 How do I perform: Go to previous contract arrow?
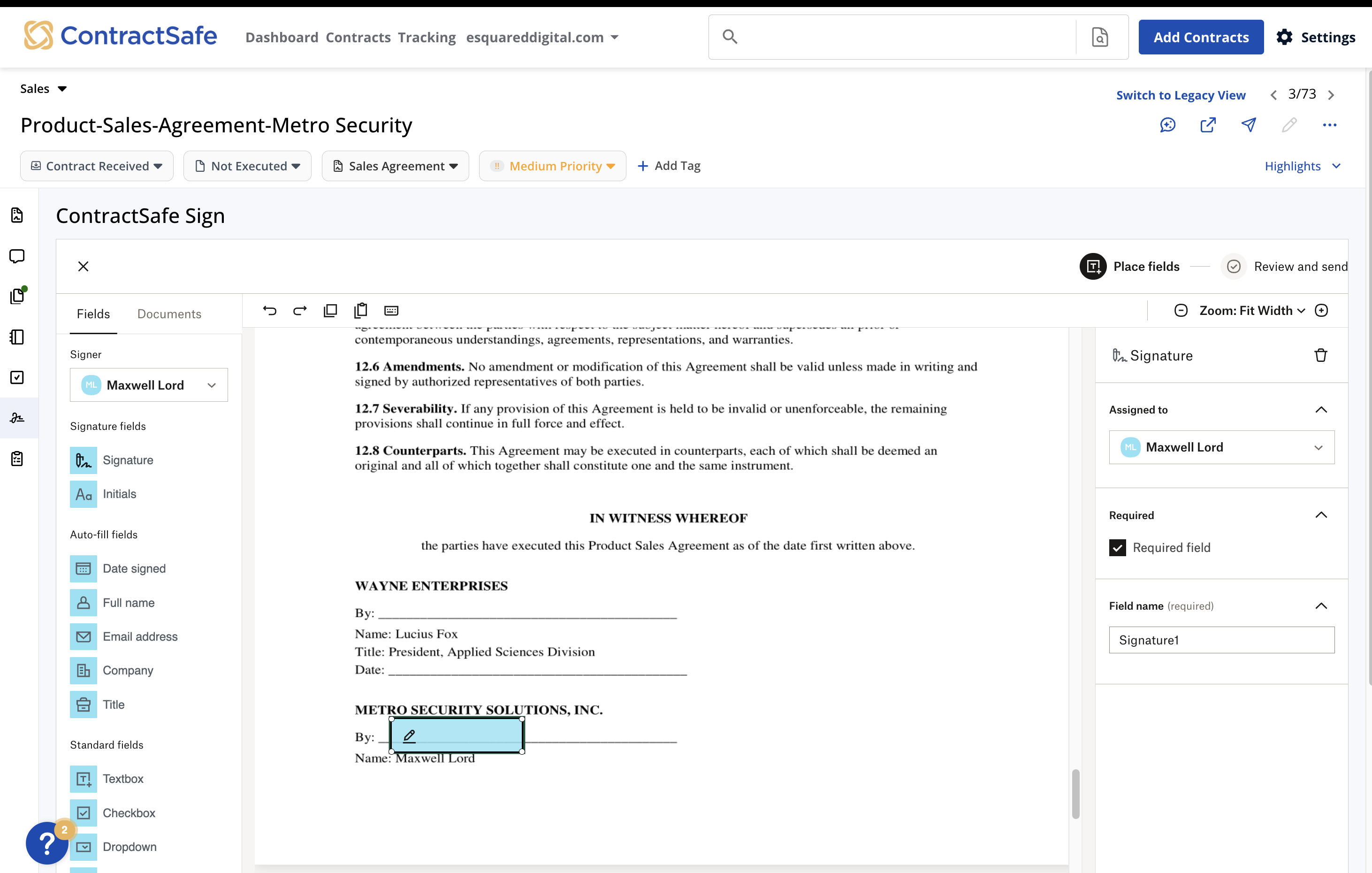pos(1273,95)
